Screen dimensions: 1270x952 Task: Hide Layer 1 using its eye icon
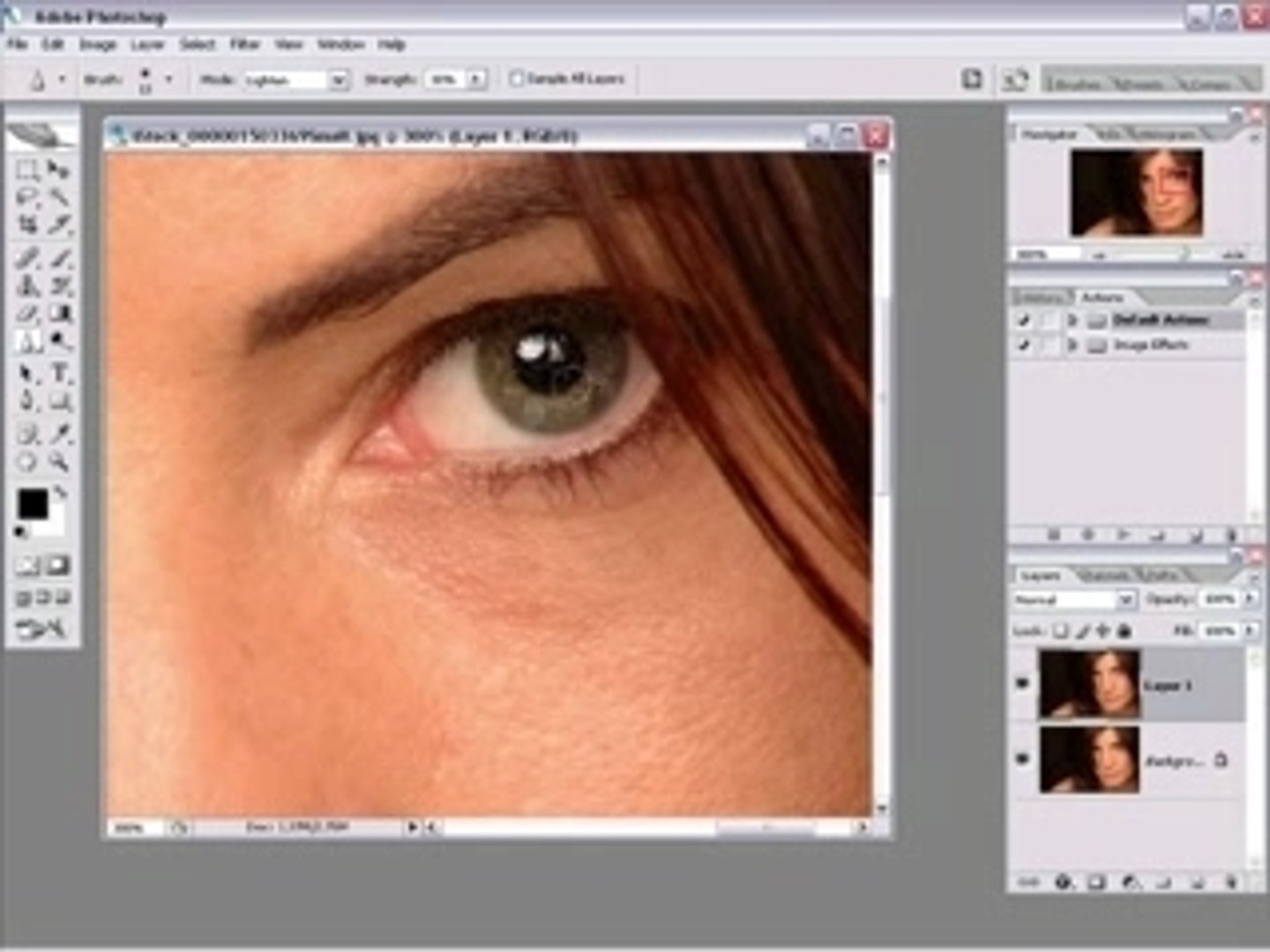1023,684
